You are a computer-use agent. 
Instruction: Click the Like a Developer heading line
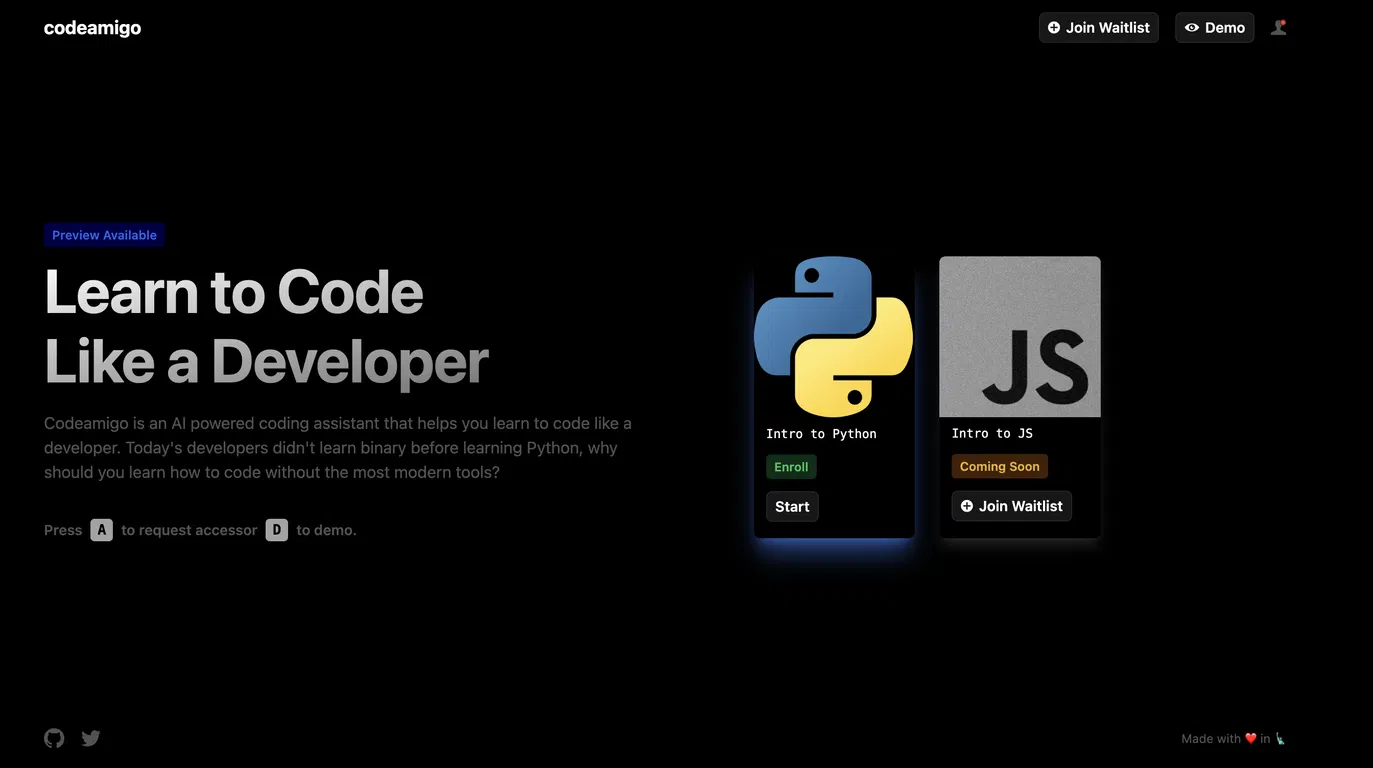click(266, 361)
